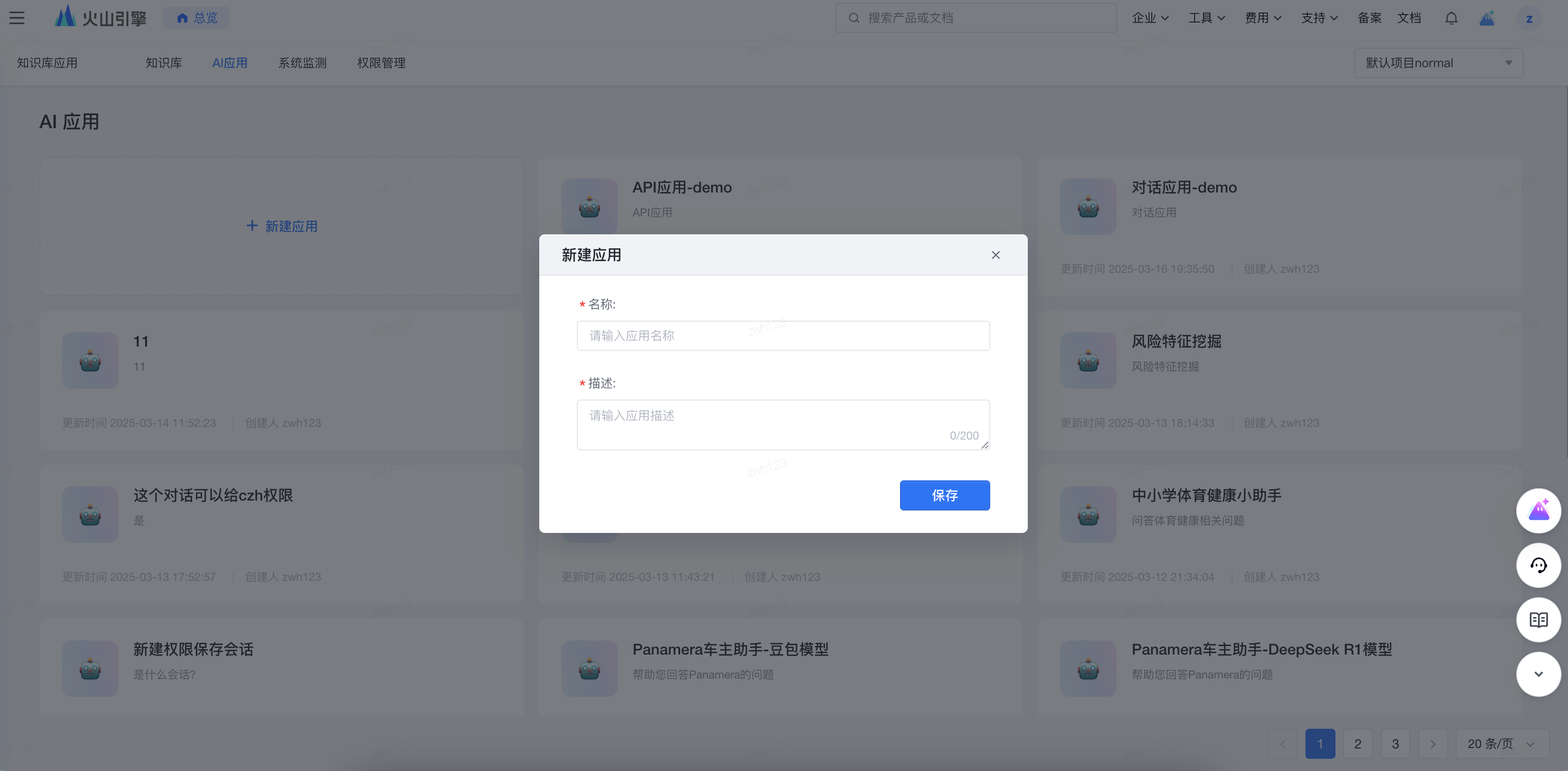Open the 默认项目normal project selector
Screen dimensions: 1568x771
coord(1439,62)
